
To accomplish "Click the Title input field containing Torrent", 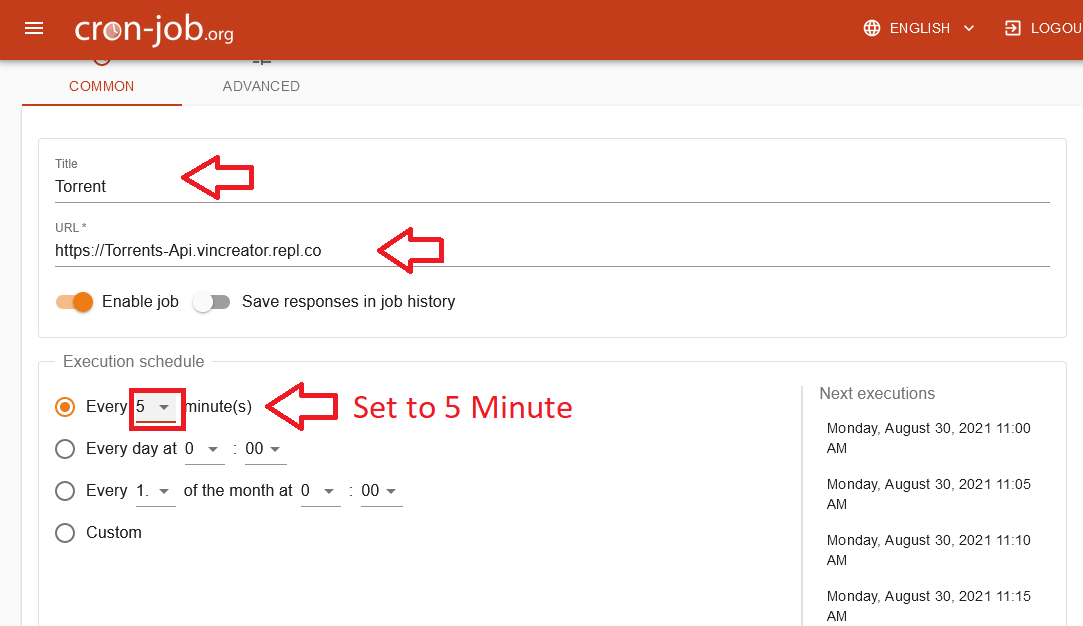I will tap(552, 187).
